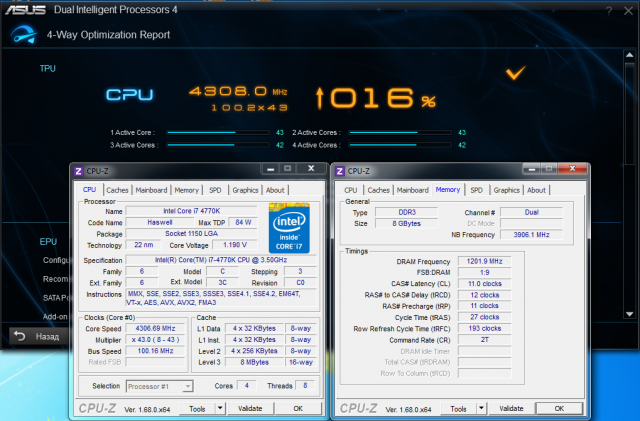Click the Intel Inside Core i7 logo
The width and height of the screenshot is (640, 421).
tap(289, 228)
